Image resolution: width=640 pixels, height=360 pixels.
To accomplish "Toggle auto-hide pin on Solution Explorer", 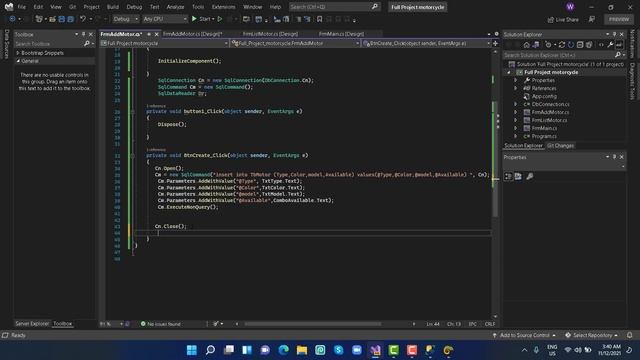I will (614, 34).
